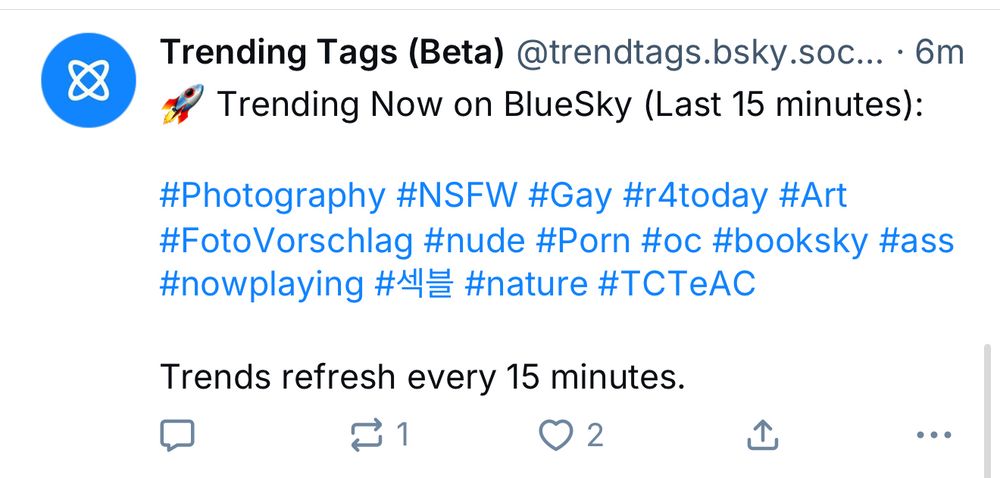Click the @trendtags.bsky.soc handle

tap(699, 53)
